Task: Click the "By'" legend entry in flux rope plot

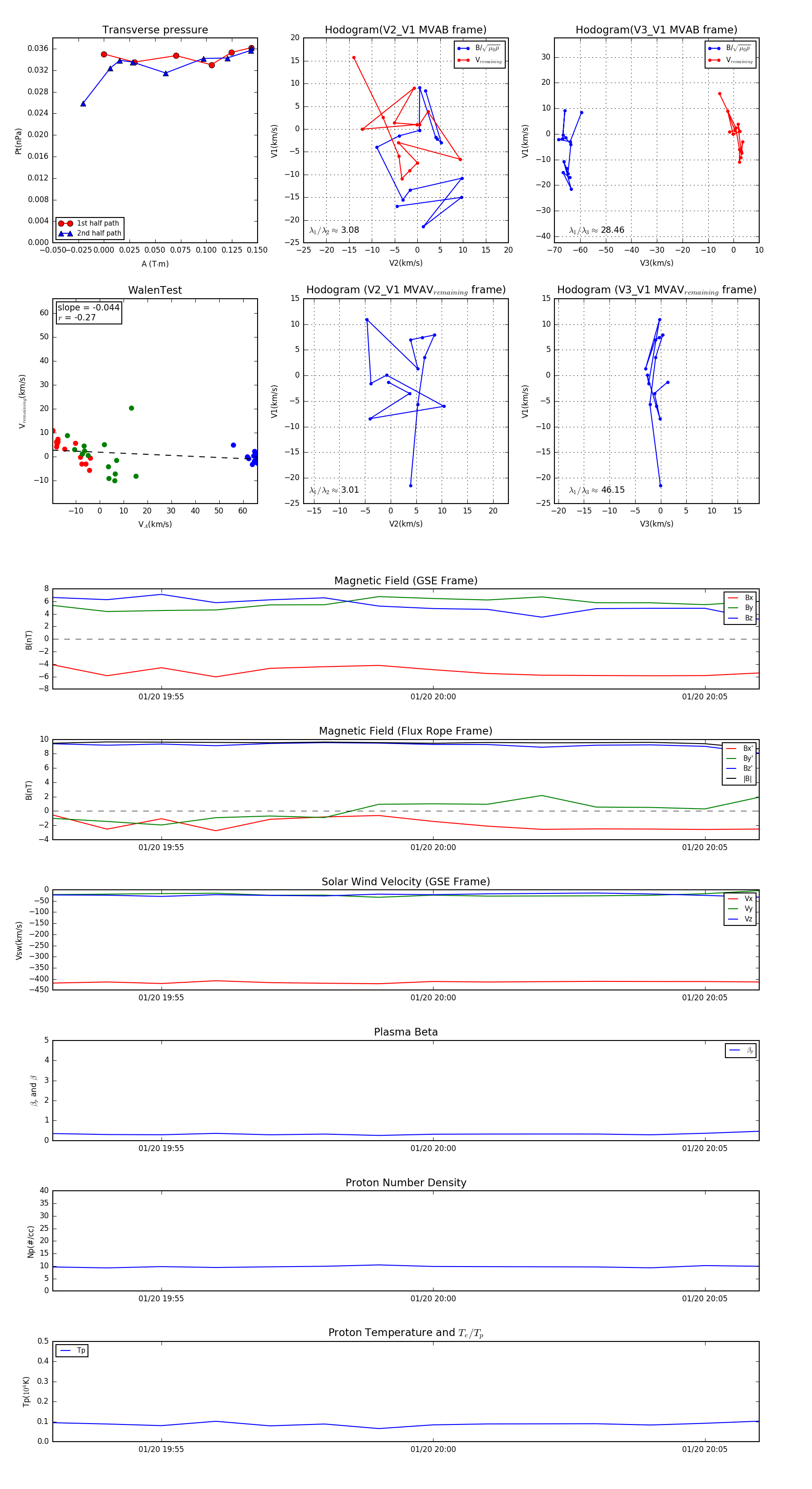Action: tap(740, 758)
